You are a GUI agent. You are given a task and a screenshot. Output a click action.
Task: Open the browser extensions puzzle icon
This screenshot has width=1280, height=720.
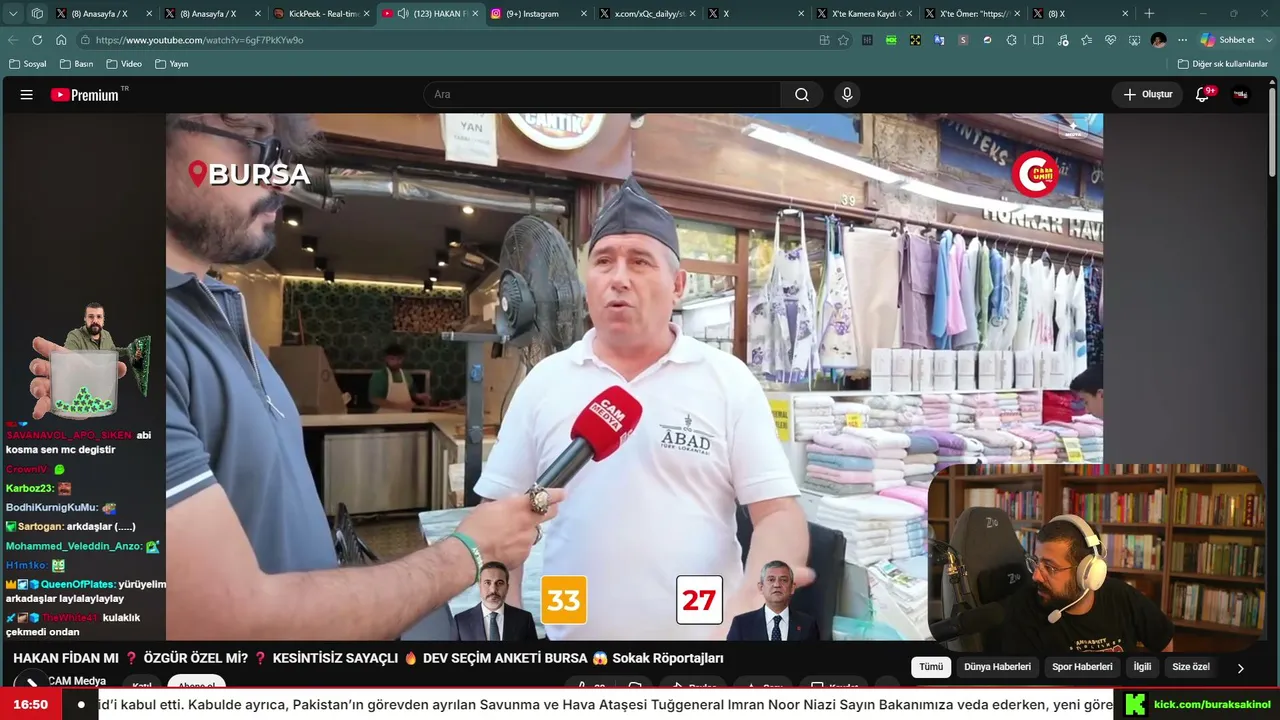(x=1012, y=40)
